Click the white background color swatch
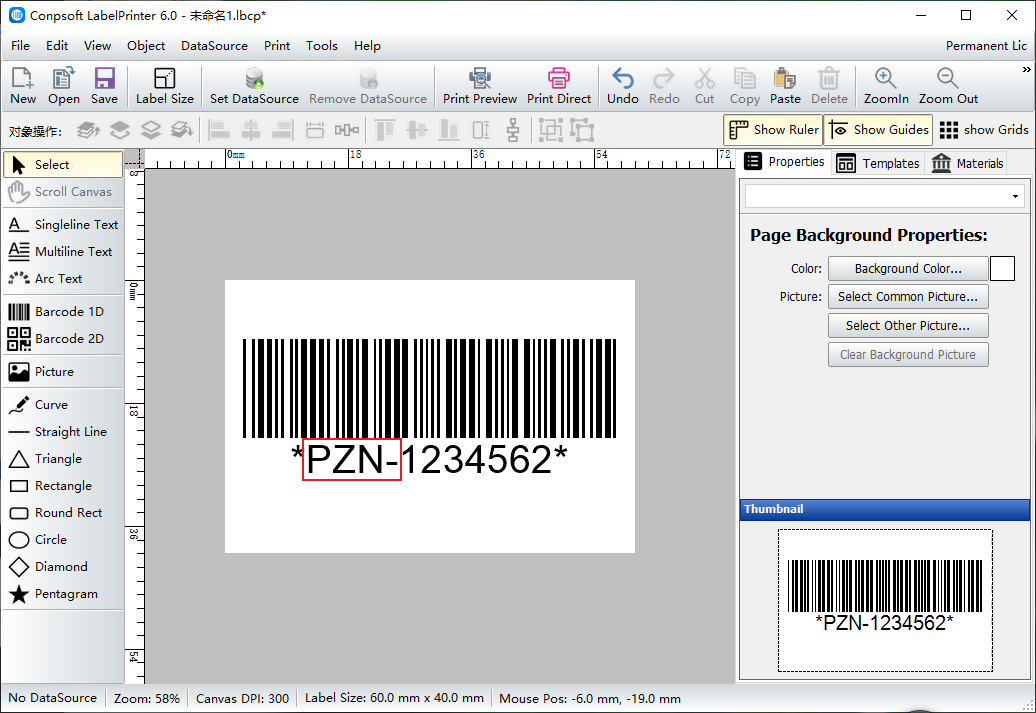This screenshot has height=713, width=1036. pyautogui.click(x=1002, y=269)
